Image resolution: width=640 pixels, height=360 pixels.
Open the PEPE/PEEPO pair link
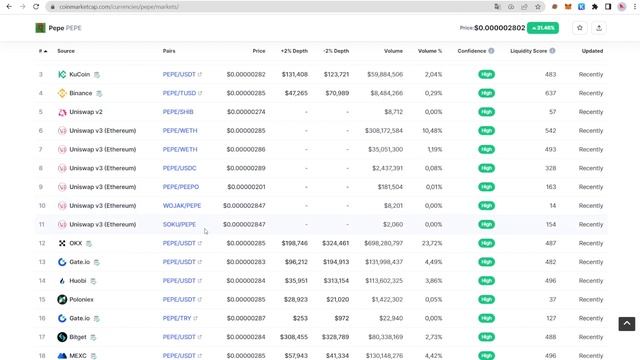[x=181, y=187]
